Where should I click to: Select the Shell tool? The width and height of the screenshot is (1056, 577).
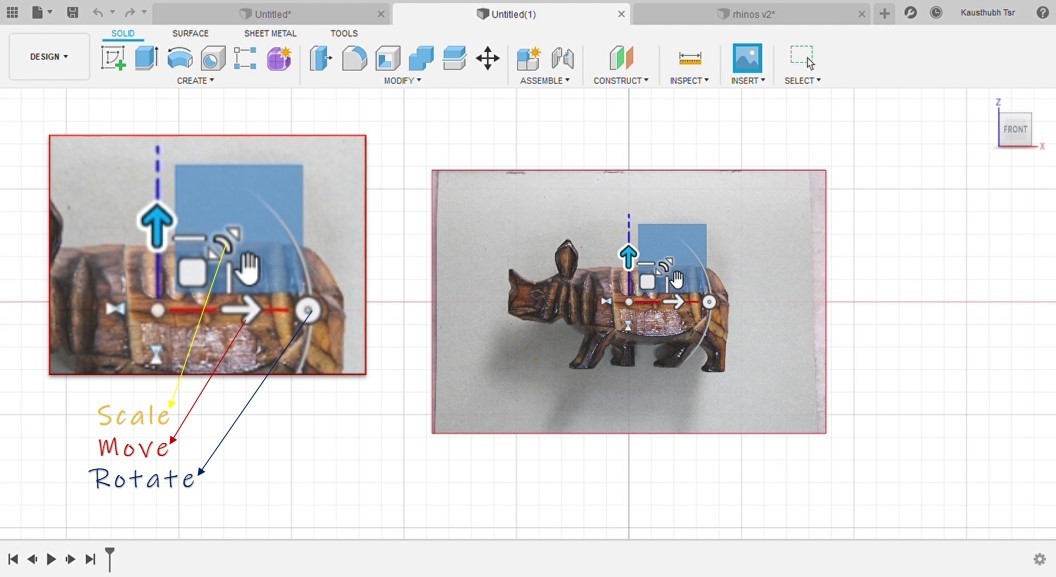click(x=388, y=59)
